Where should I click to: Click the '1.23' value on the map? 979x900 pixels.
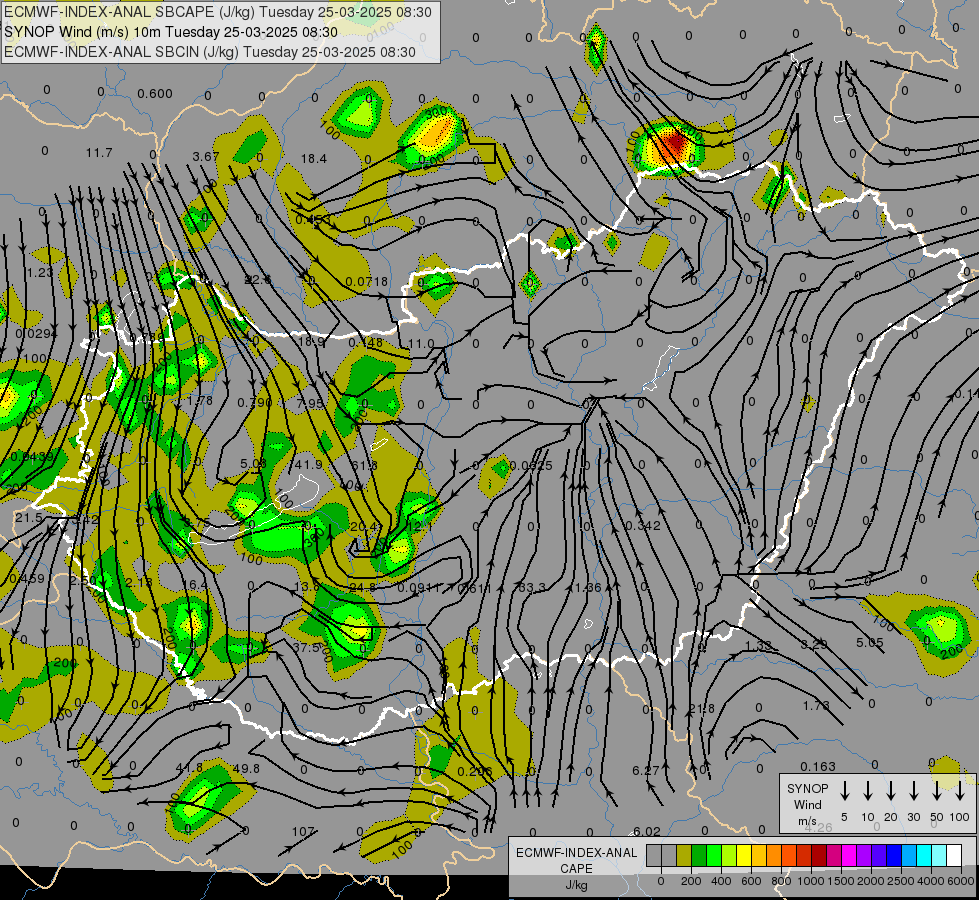(40, 272)
